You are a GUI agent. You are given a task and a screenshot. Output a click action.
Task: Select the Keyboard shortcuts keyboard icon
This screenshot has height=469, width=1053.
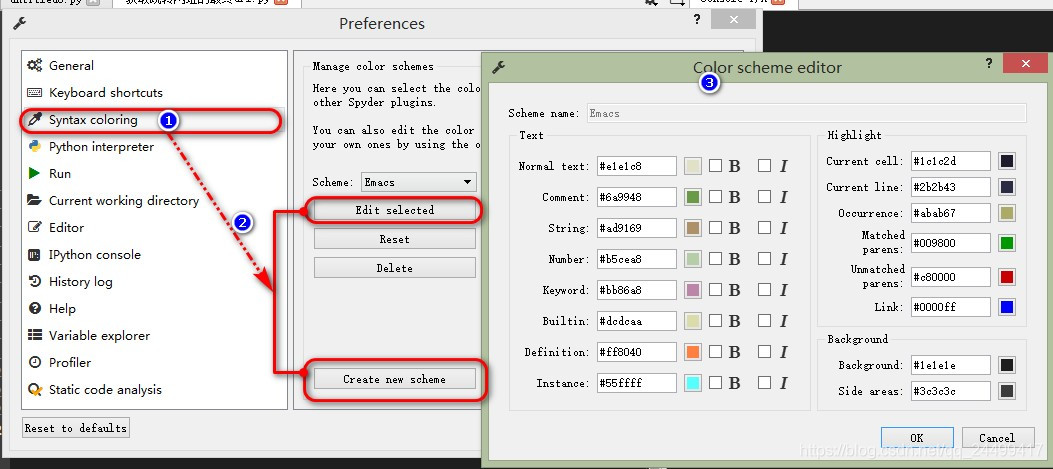[x=34, y=93]
